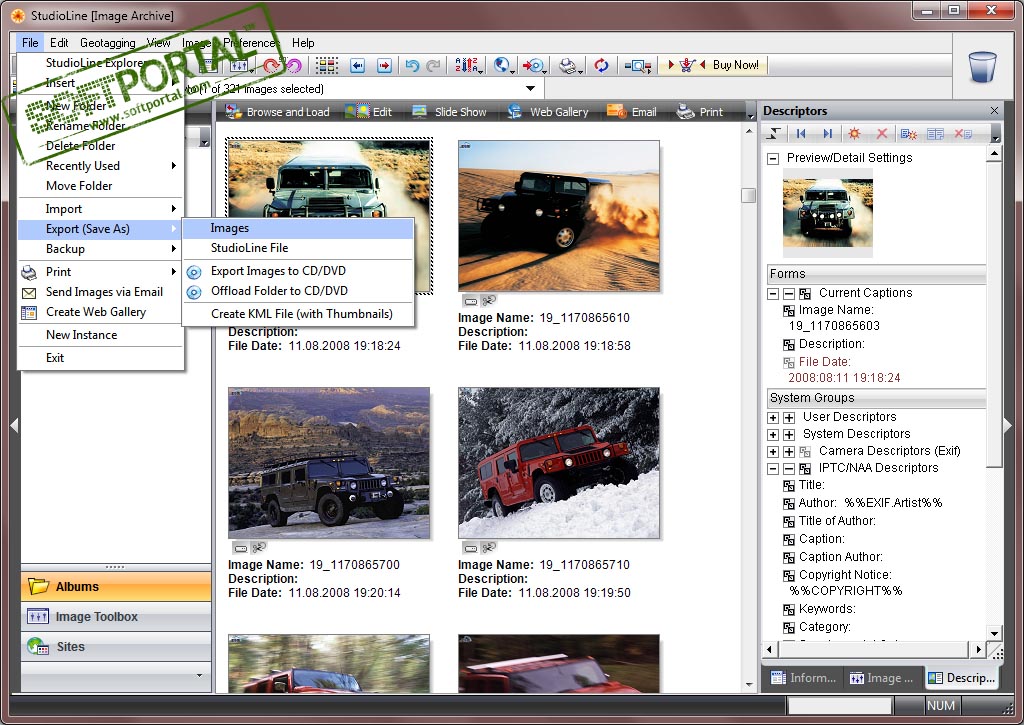Select the red Hummer in snow thumbnail
Screen dimensions: 1024x725
coord(559,463)
